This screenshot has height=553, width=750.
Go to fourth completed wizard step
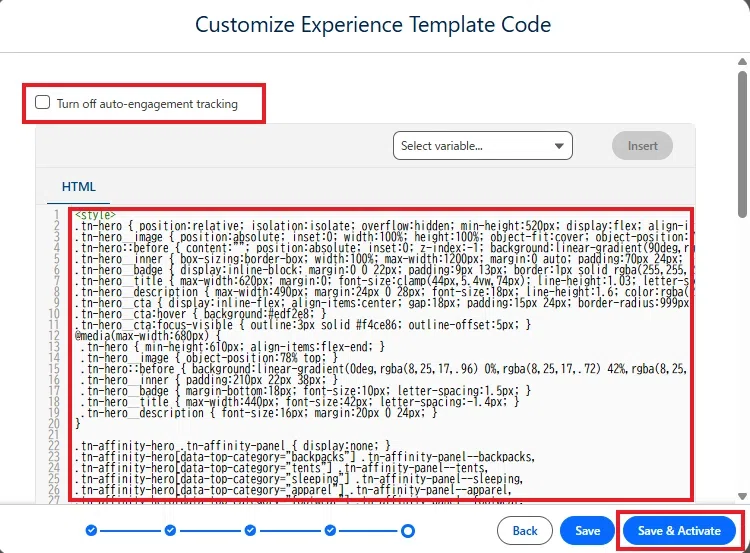point(330,531)
